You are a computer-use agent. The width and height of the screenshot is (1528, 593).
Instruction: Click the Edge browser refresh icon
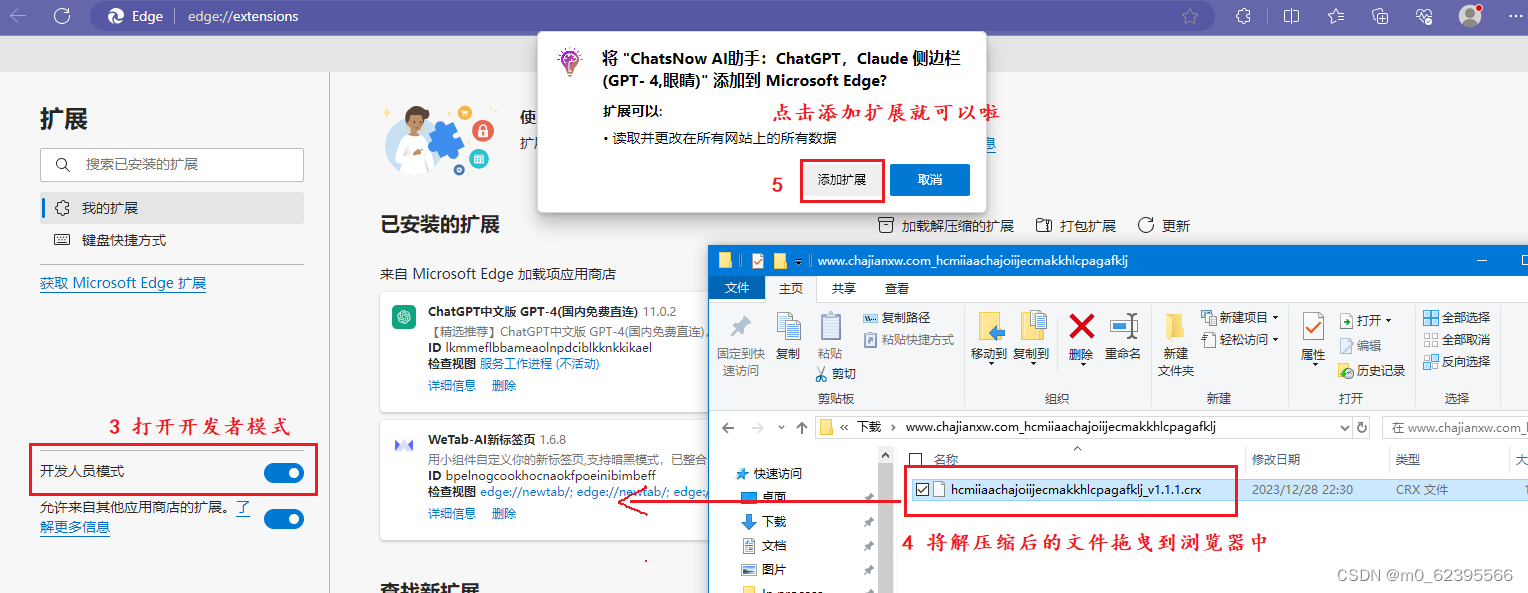[62, 16]
